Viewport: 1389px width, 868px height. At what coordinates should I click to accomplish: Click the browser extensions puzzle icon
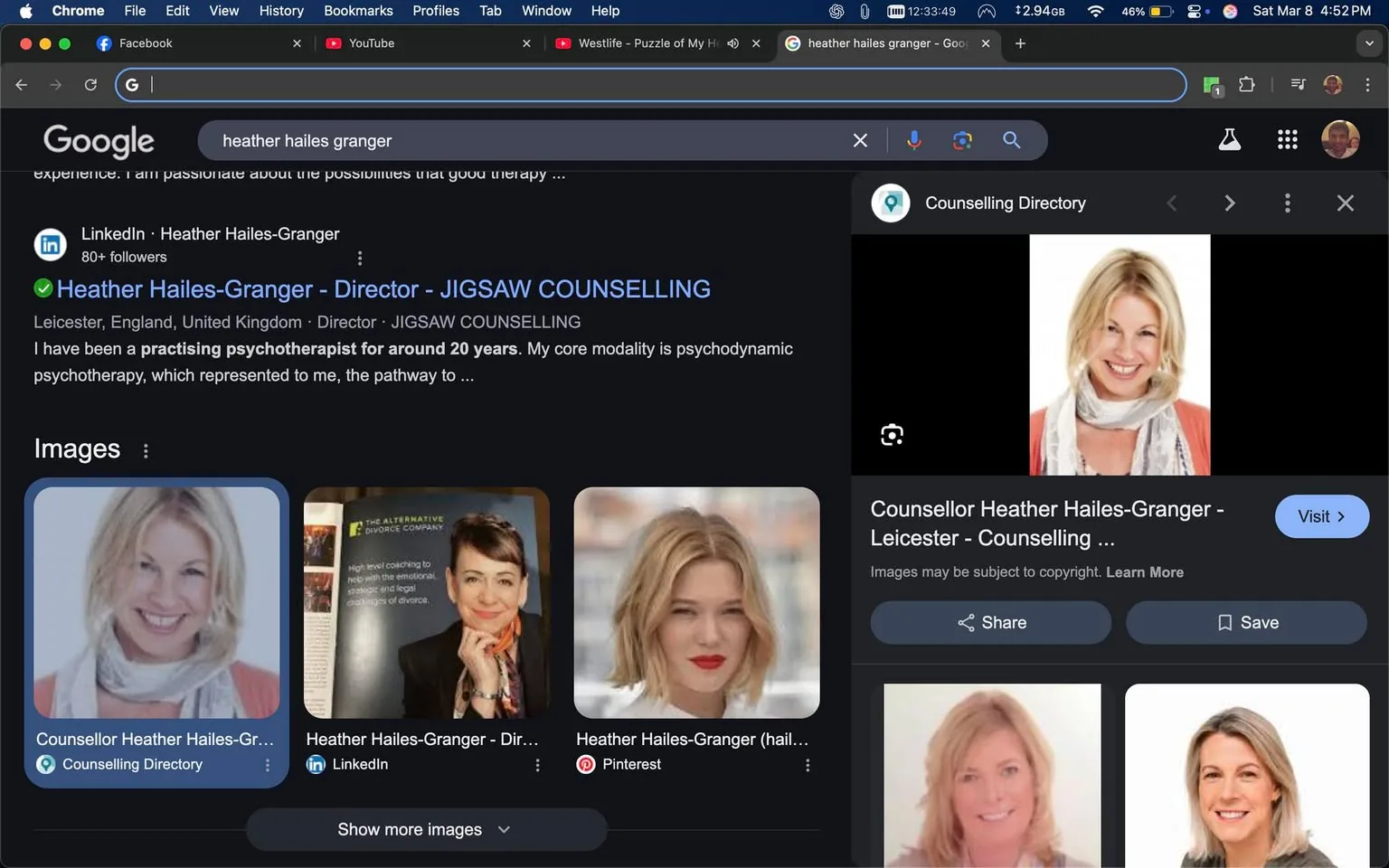click(1245, 84)
